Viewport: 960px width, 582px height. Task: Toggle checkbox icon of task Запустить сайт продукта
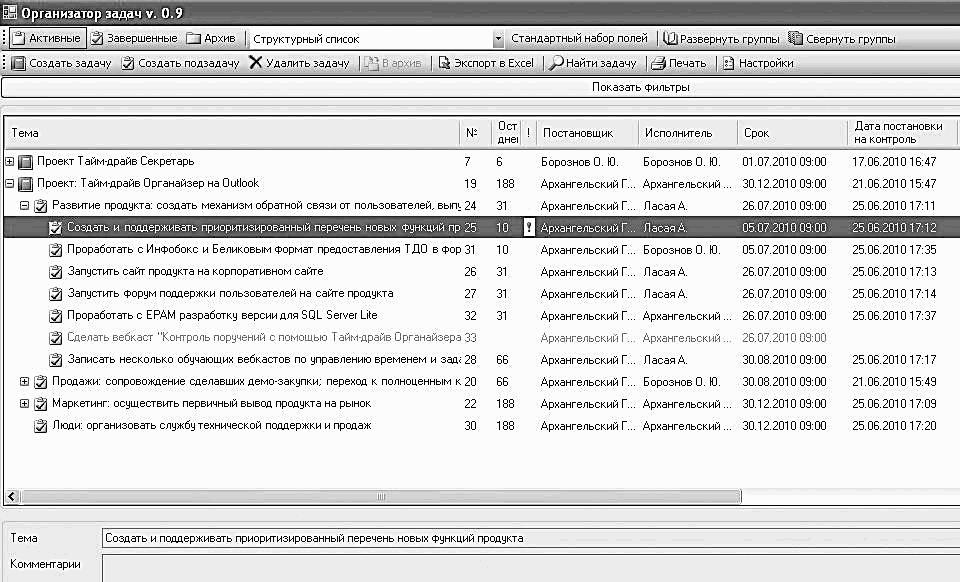point(56,272)
